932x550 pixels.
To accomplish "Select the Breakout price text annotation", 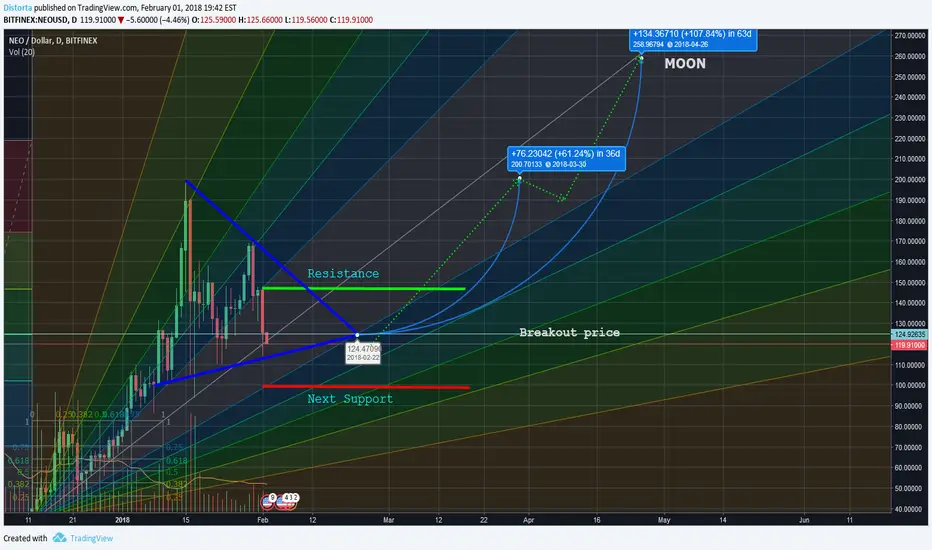I will pos(569,332).
